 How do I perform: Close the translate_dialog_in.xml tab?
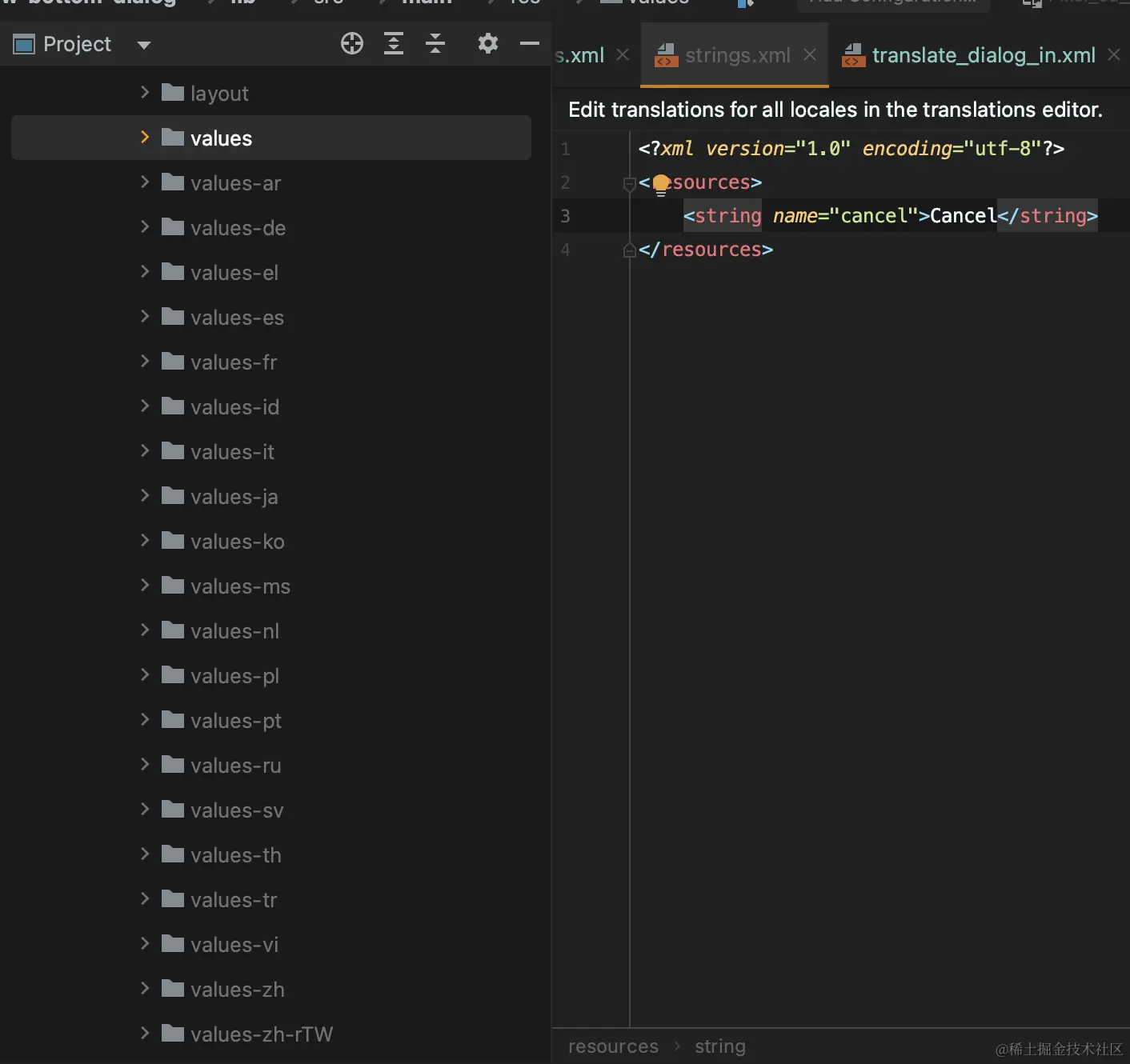(1113, 54)
